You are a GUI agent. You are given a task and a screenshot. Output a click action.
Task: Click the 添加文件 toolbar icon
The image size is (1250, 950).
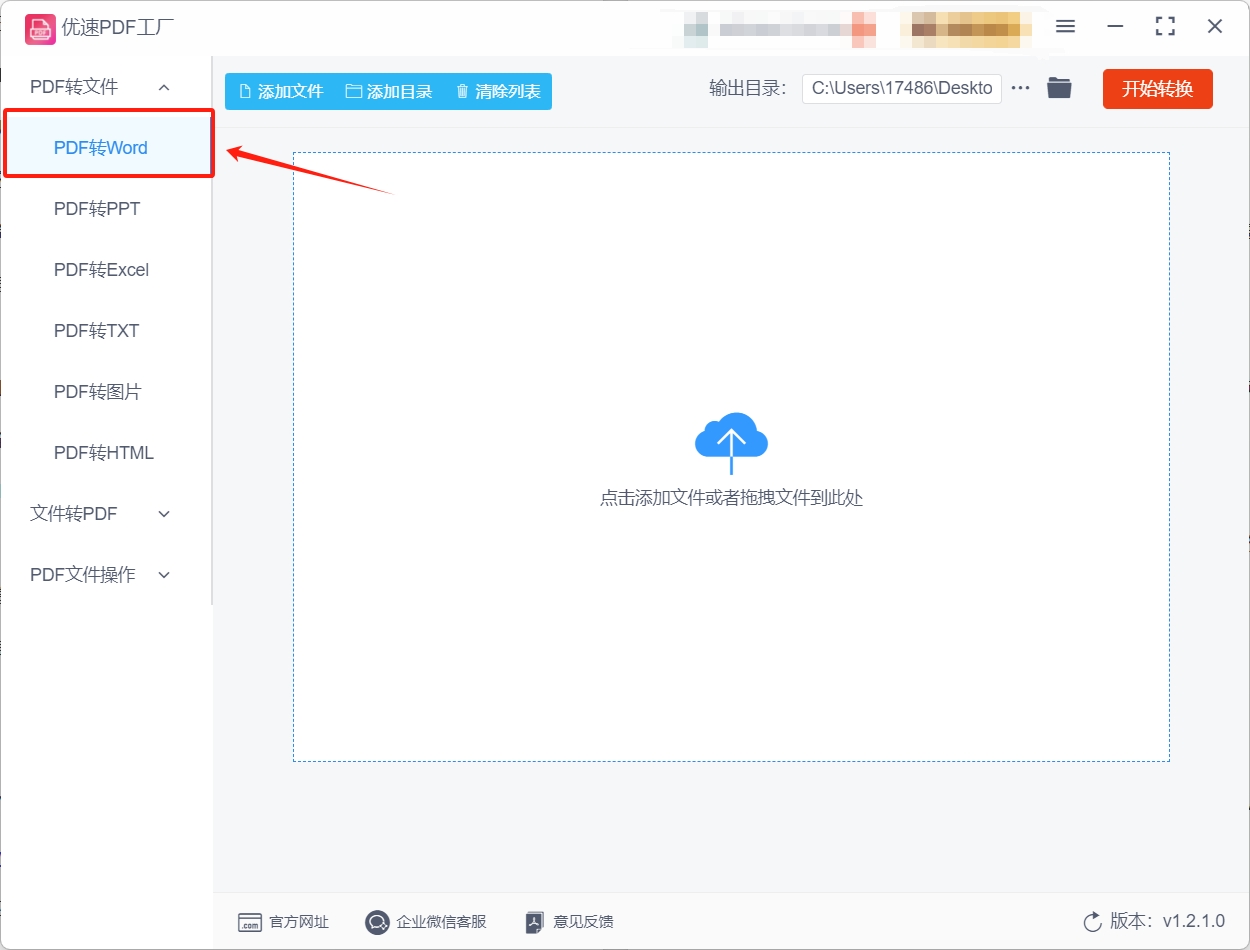click(243, 89)
